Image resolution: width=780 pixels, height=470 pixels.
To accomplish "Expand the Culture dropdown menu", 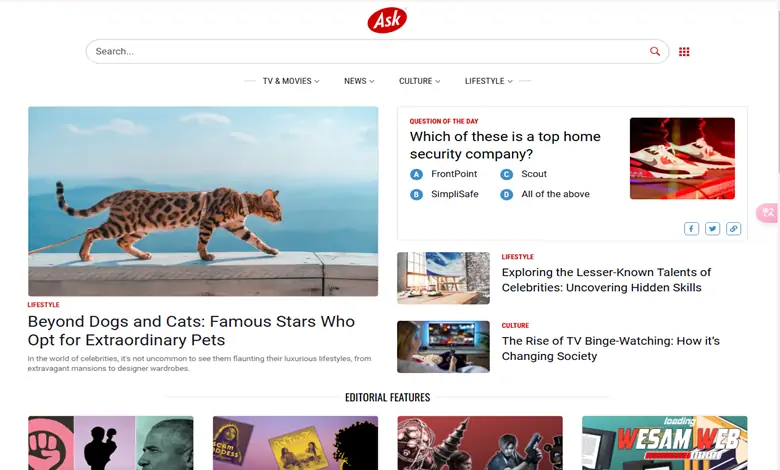I will 419,81.
